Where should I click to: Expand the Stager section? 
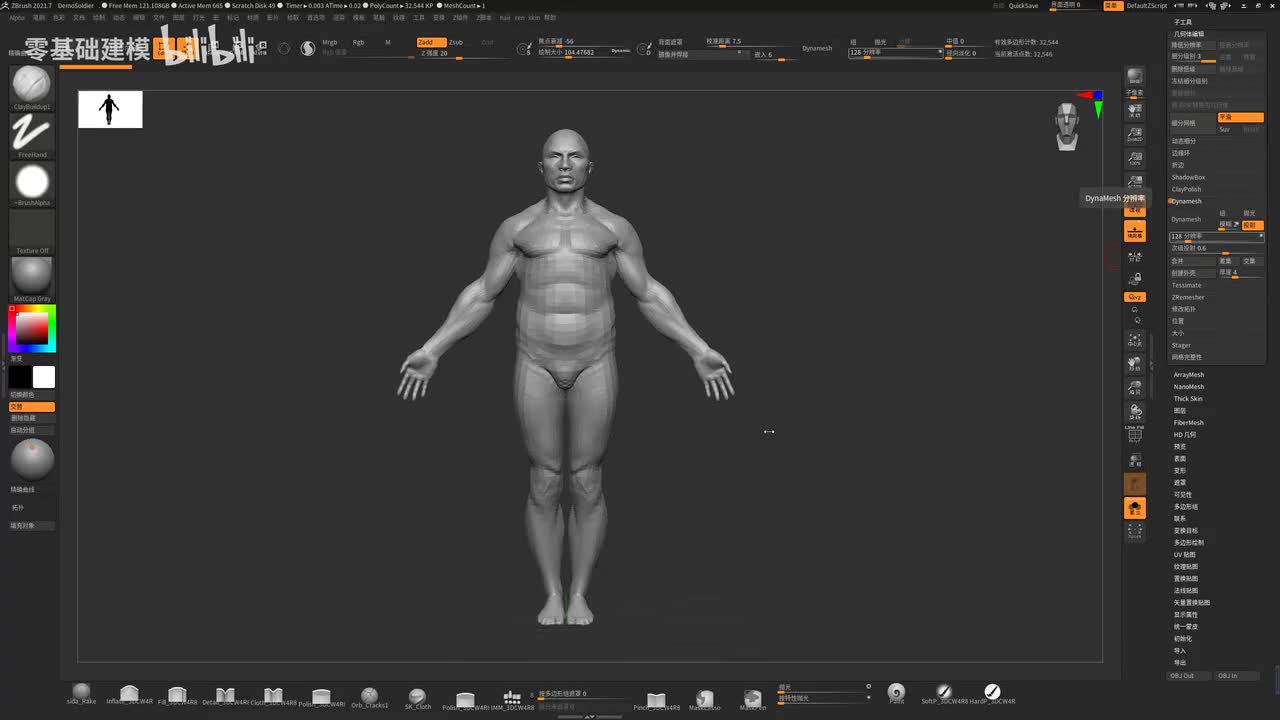(x=1182, y=345)
